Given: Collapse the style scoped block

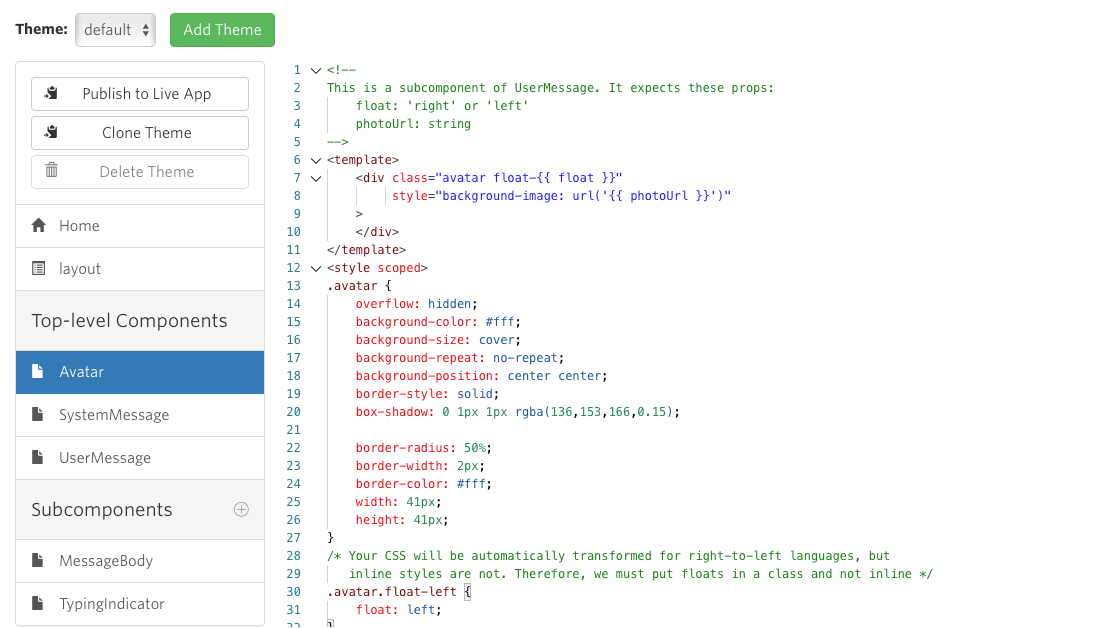Looking at the screenshot, I should pos(316,268).
